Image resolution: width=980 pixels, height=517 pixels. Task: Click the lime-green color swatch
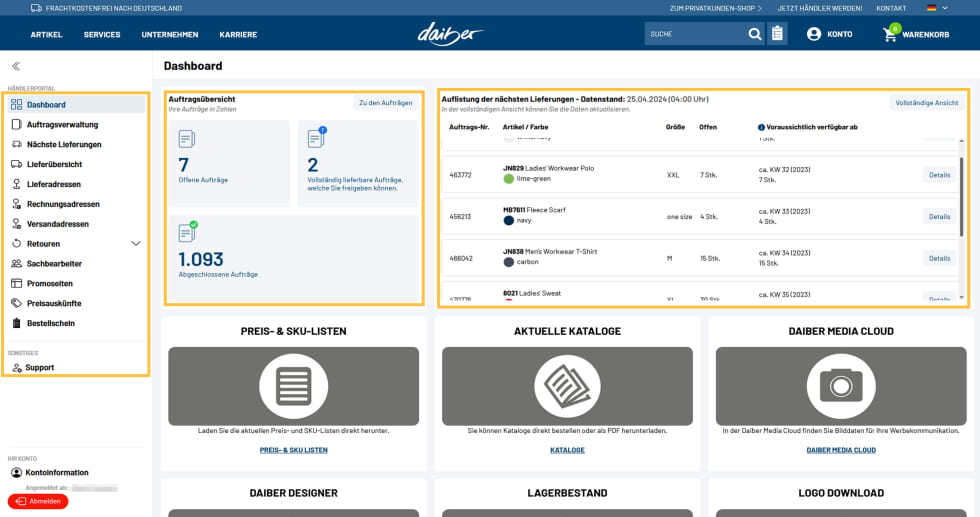pyautogui.click(x=509, y=179)
